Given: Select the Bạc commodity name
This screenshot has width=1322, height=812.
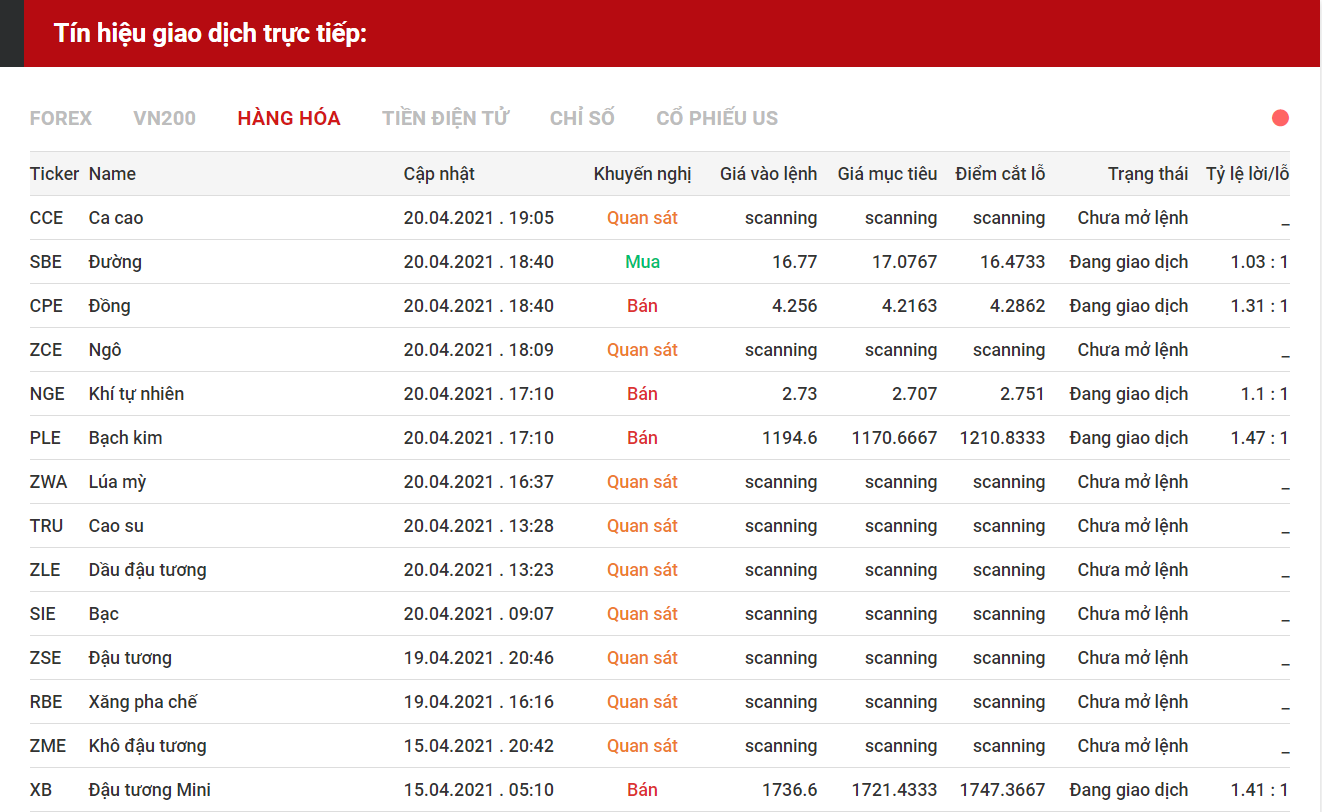Looking at the screenshot, I should click(104, 614).
